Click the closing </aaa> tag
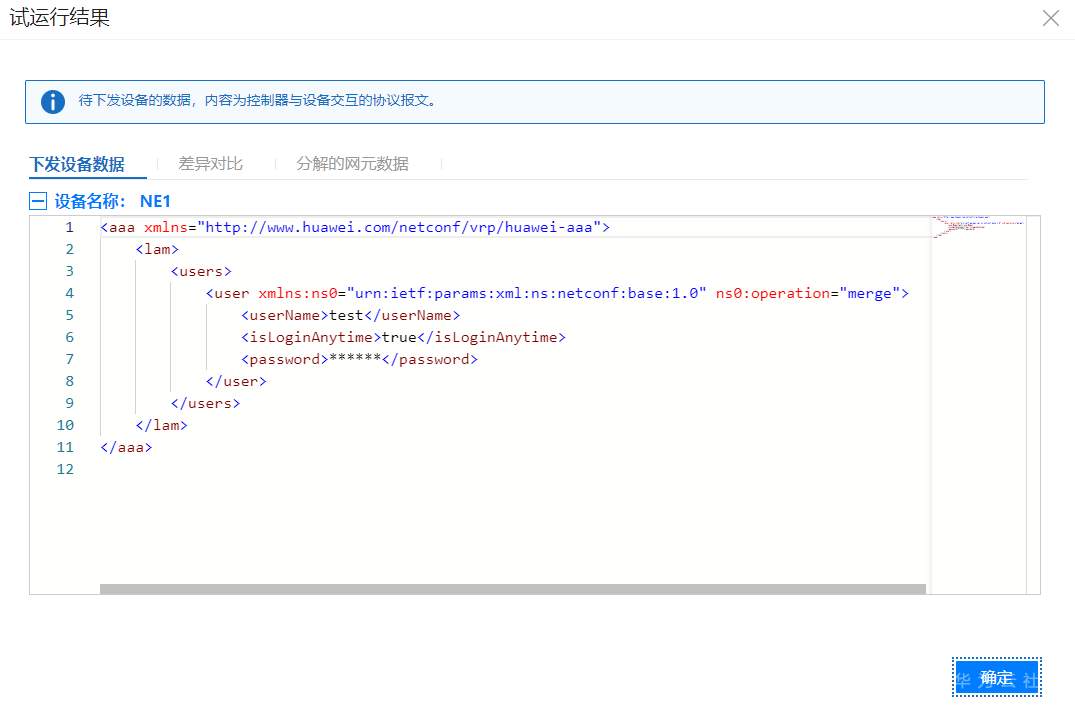Screen dimensions: 1075x706 126,447
